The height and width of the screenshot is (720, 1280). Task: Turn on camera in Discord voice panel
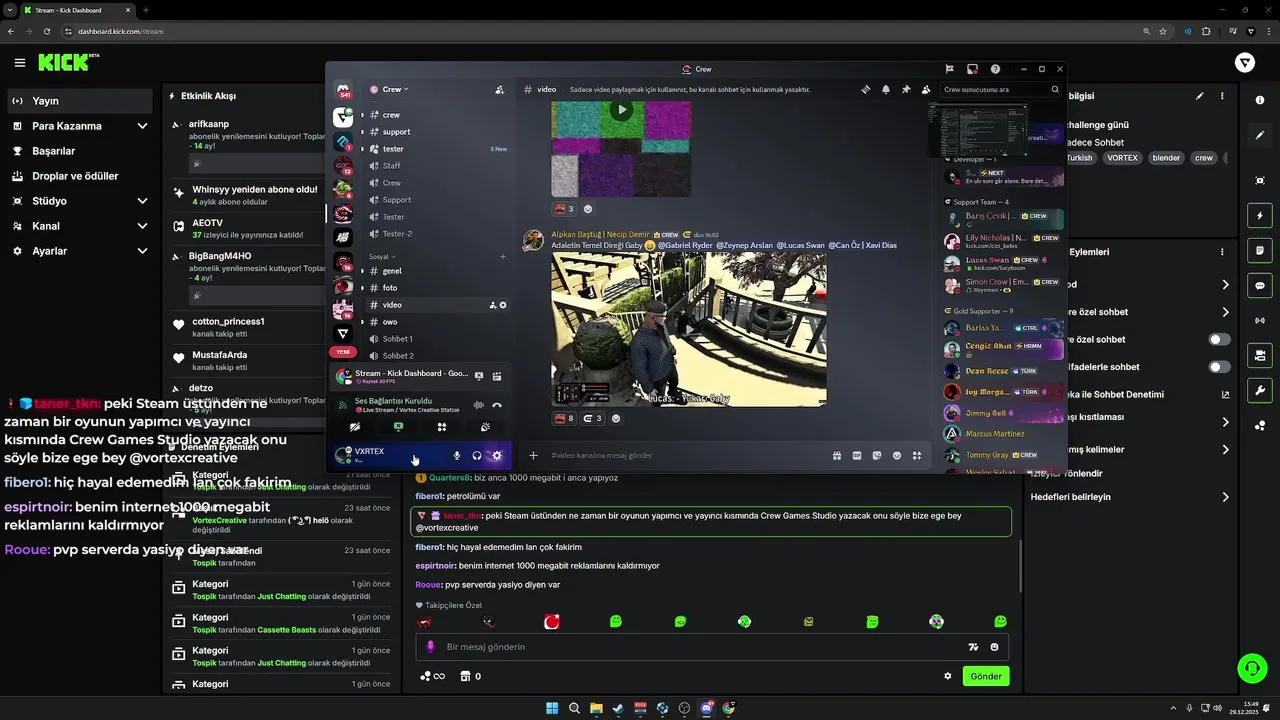pos(354,427)
